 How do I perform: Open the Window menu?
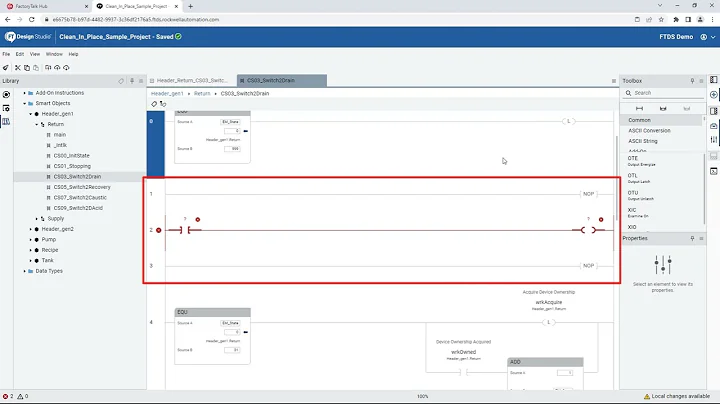click(54, 54)
